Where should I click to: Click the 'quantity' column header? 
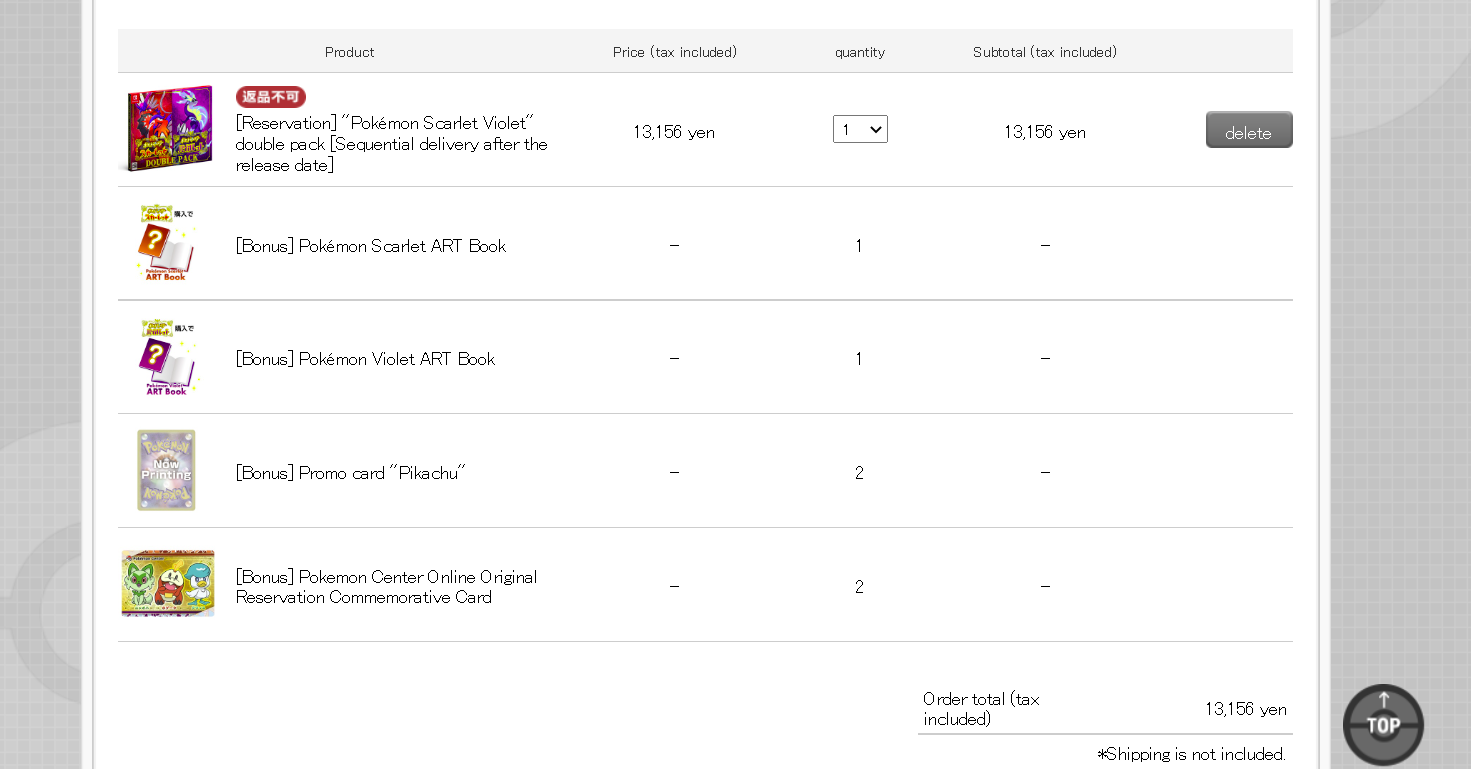pyautogui.click(x=860, y=52)
